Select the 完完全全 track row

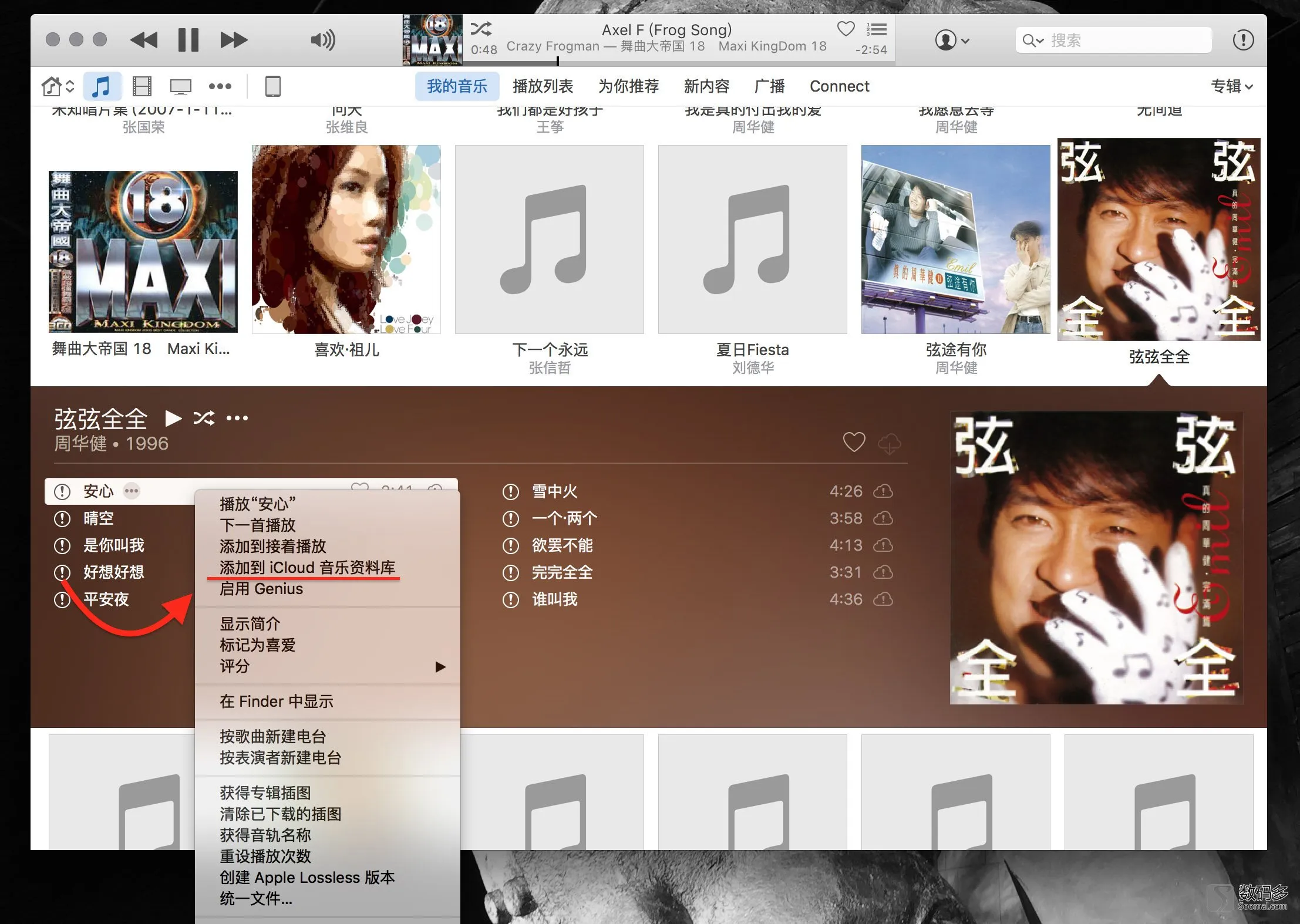pyautogui.click(x=699, y=572)
